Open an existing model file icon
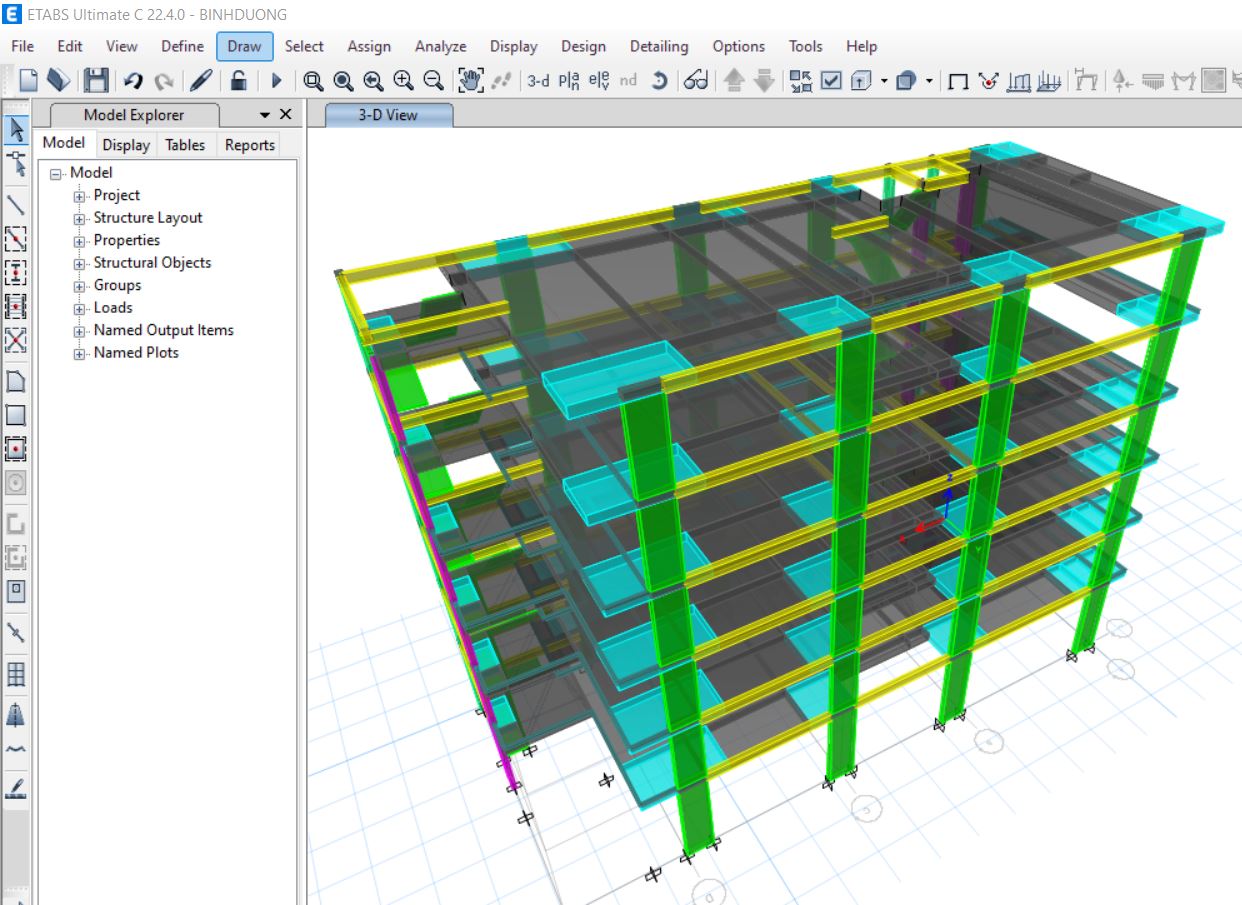 pyautogui.click(x=59, y=80)
